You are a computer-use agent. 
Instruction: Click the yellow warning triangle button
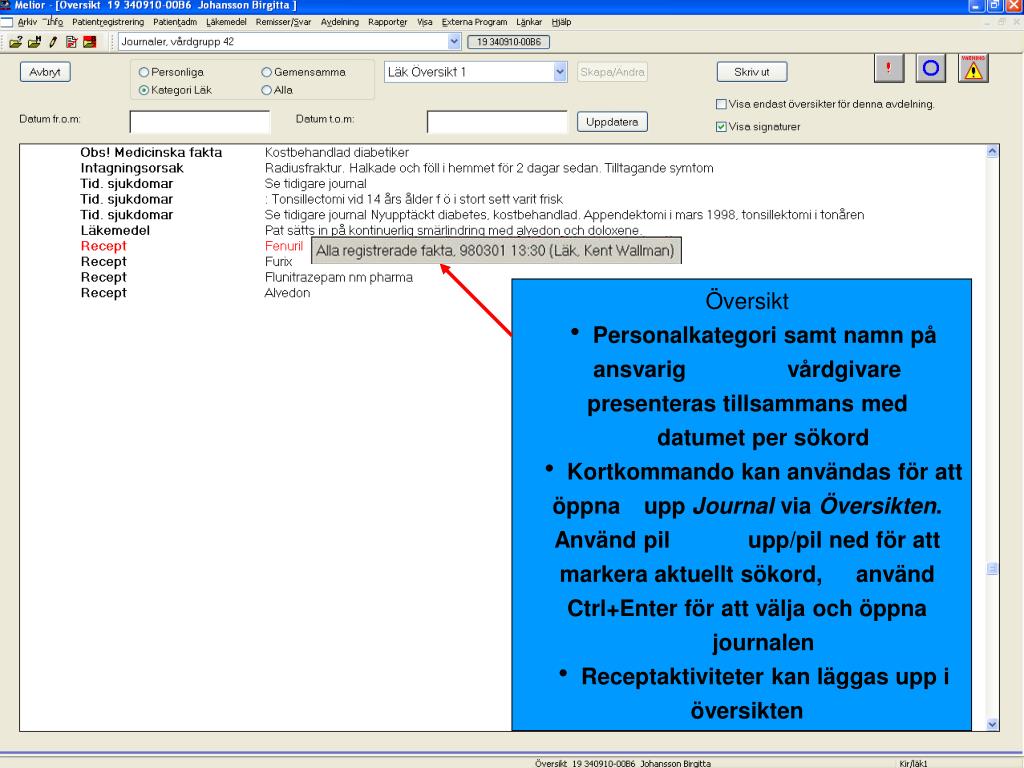click(x=973, y=68)
